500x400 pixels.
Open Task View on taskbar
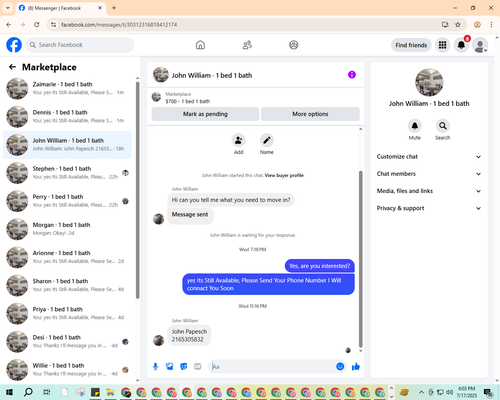[47, 392]
